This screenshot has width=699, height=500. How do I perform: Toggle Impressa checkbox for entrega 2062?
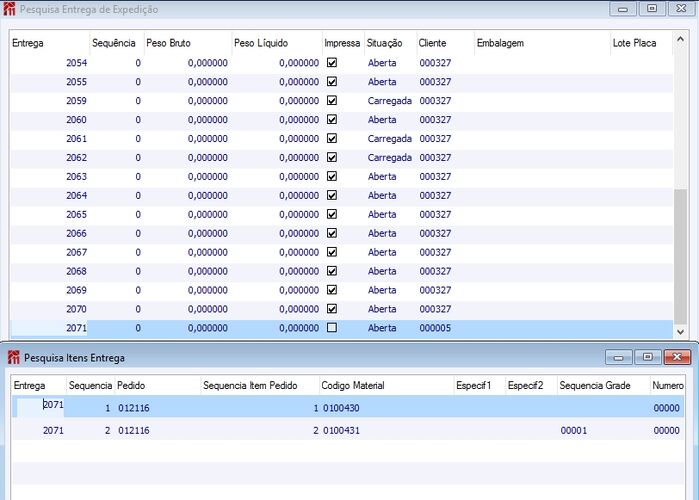click(x=332, y=157)
